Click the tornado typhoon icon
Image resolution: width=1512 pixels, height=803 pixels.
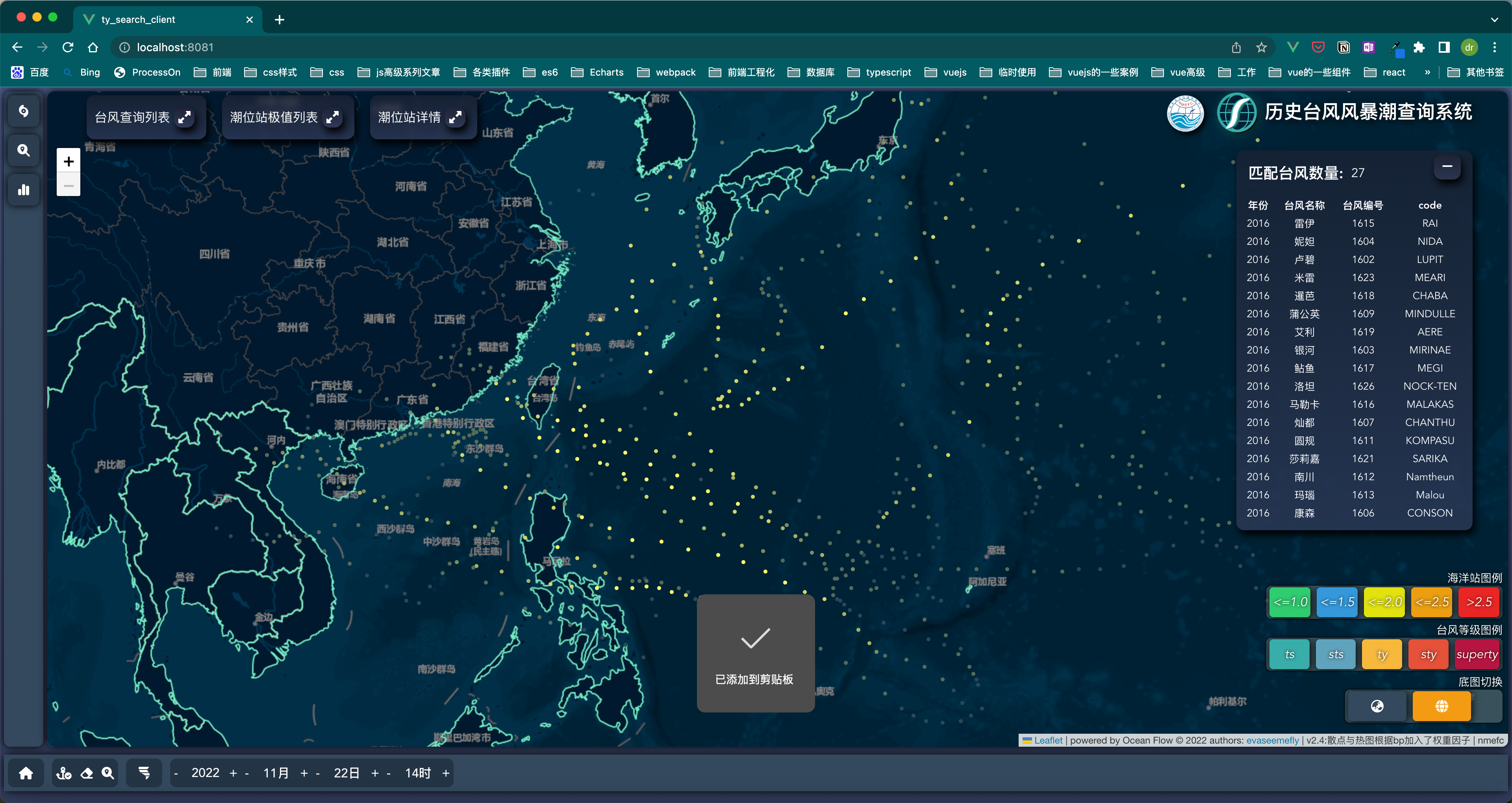[144, 773]
